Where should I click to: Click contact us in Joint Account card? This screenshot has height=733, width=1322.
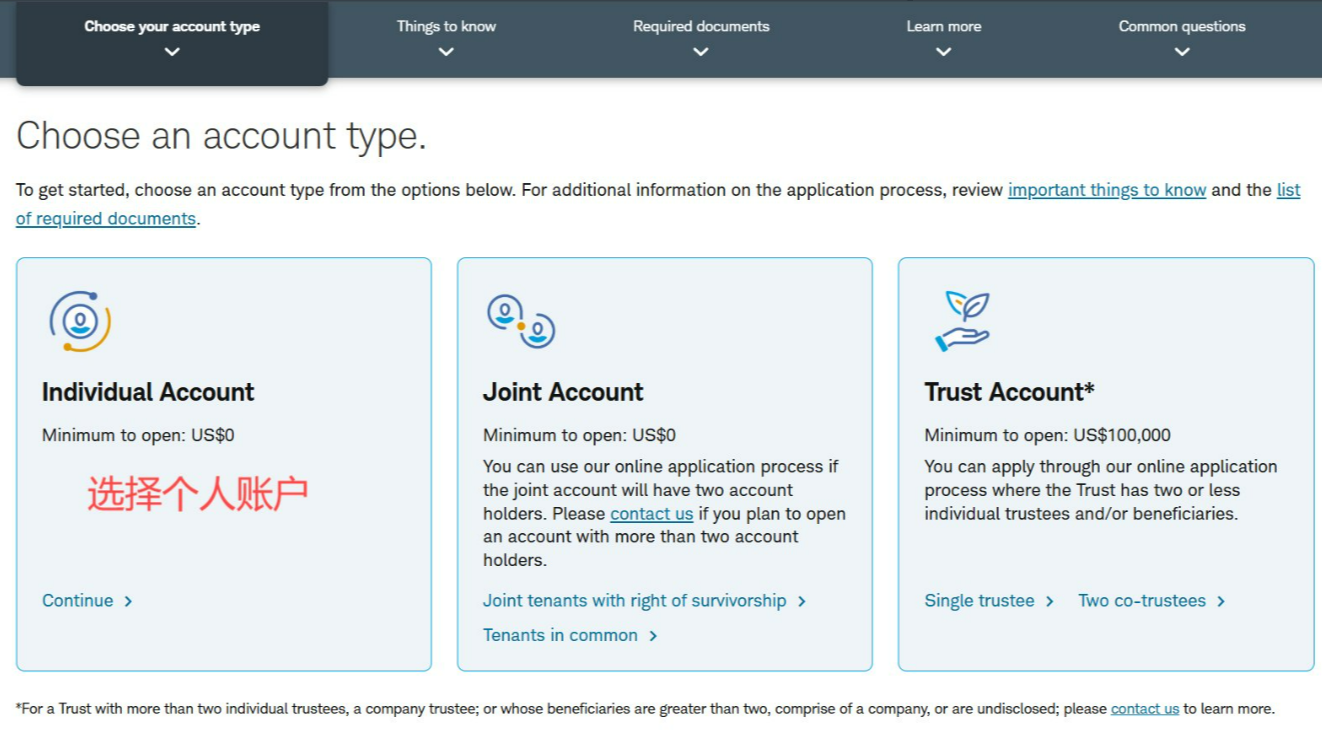pos(652,514)
